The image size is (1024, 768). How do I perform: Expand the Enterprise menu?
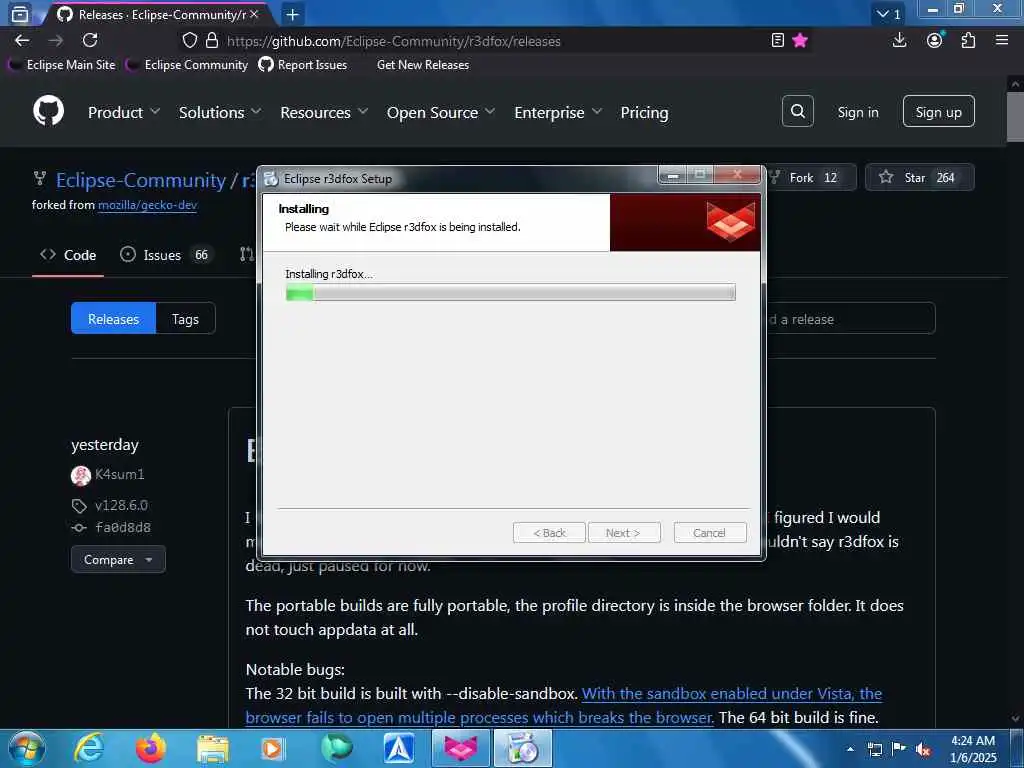pos(558,112)
